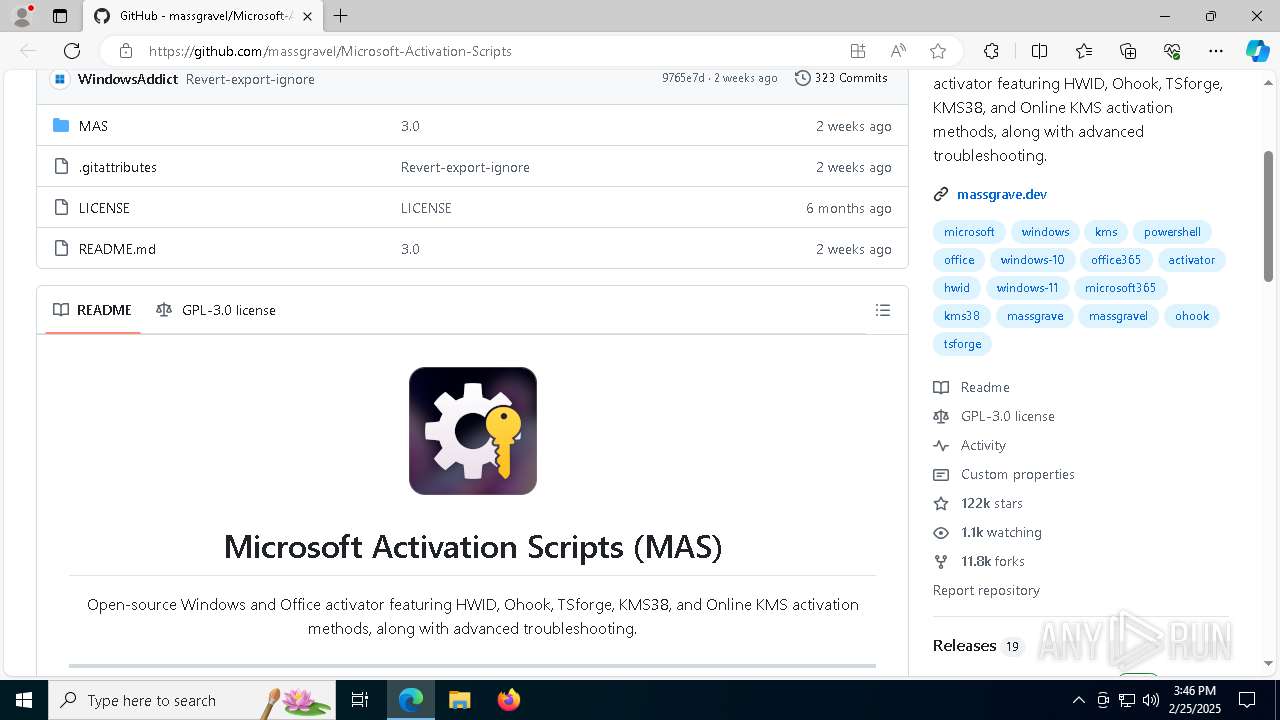Open WindowsAddict's profile
This screenshot has height=720, width=1280.
pos(128,79)
